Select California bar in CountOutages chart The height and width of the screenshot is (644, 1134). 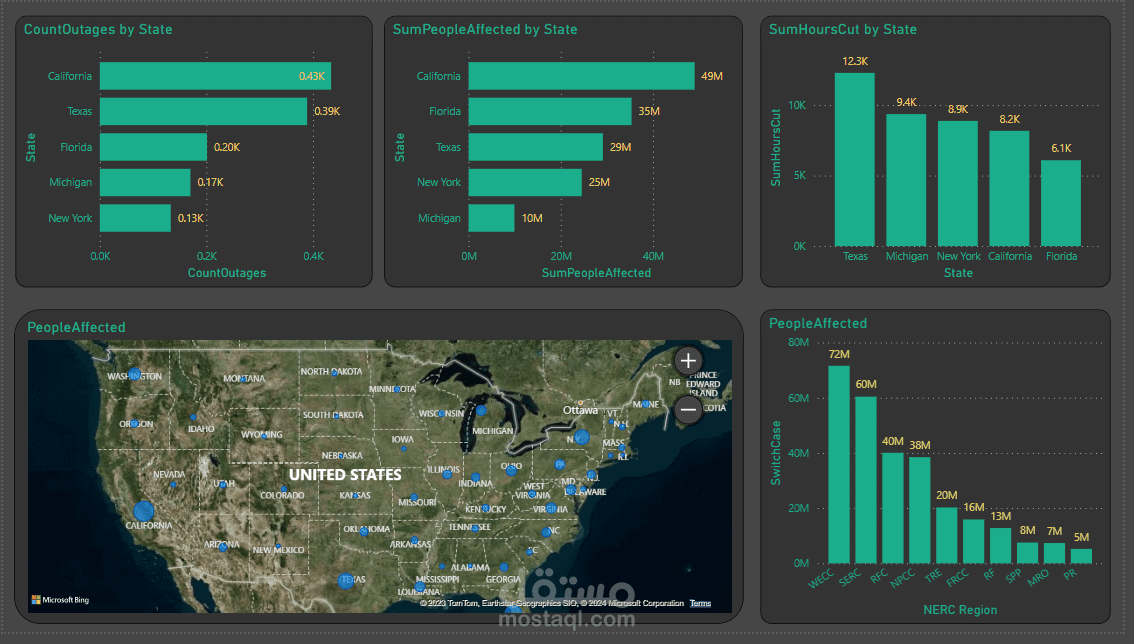[x=216, y=76]
